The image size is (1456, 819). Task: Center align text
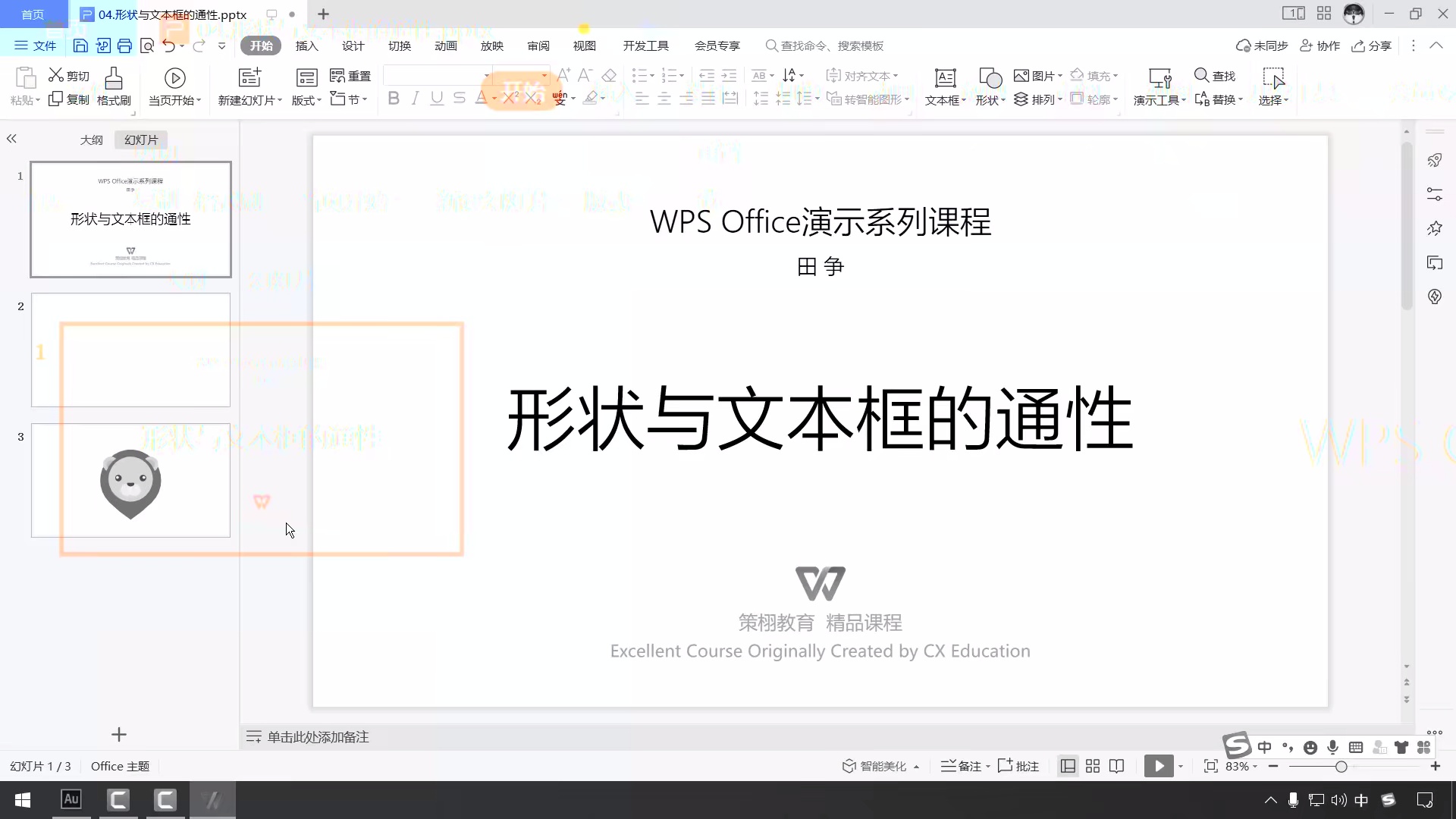coord(664,99)
